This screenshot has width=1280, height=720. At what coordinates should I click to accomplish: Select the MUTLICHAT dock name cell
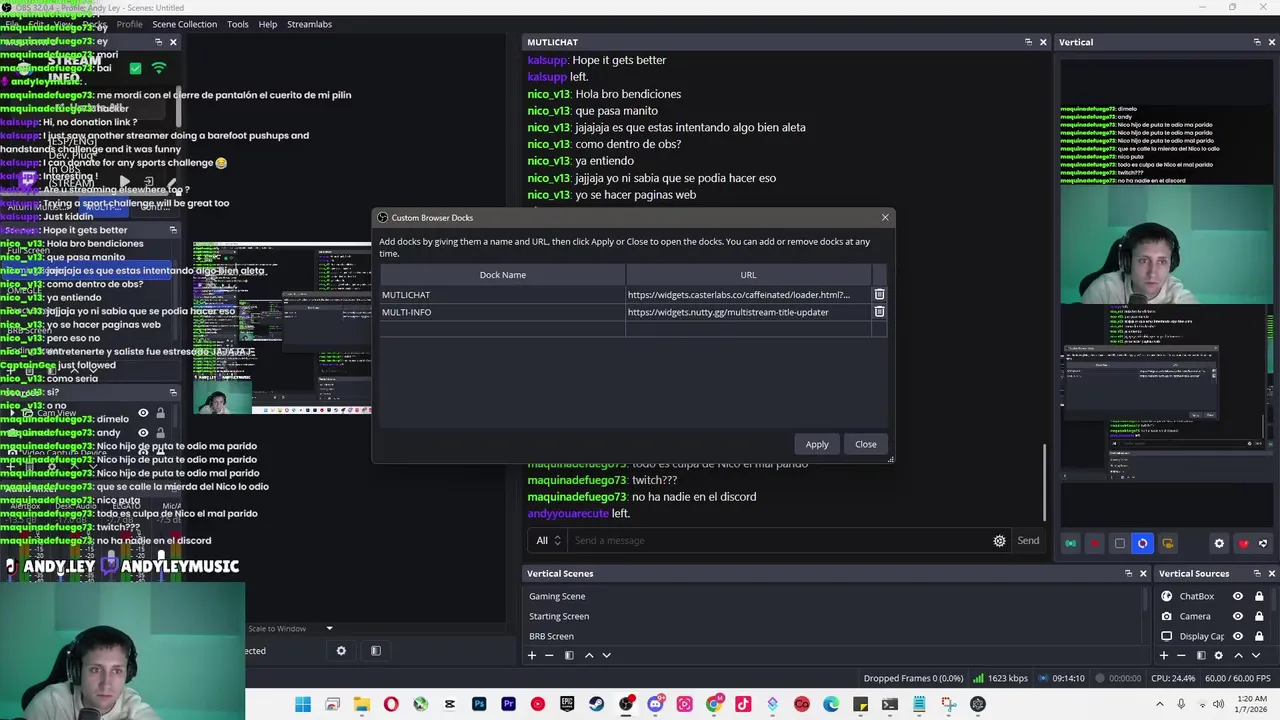(x=502, y=295)
